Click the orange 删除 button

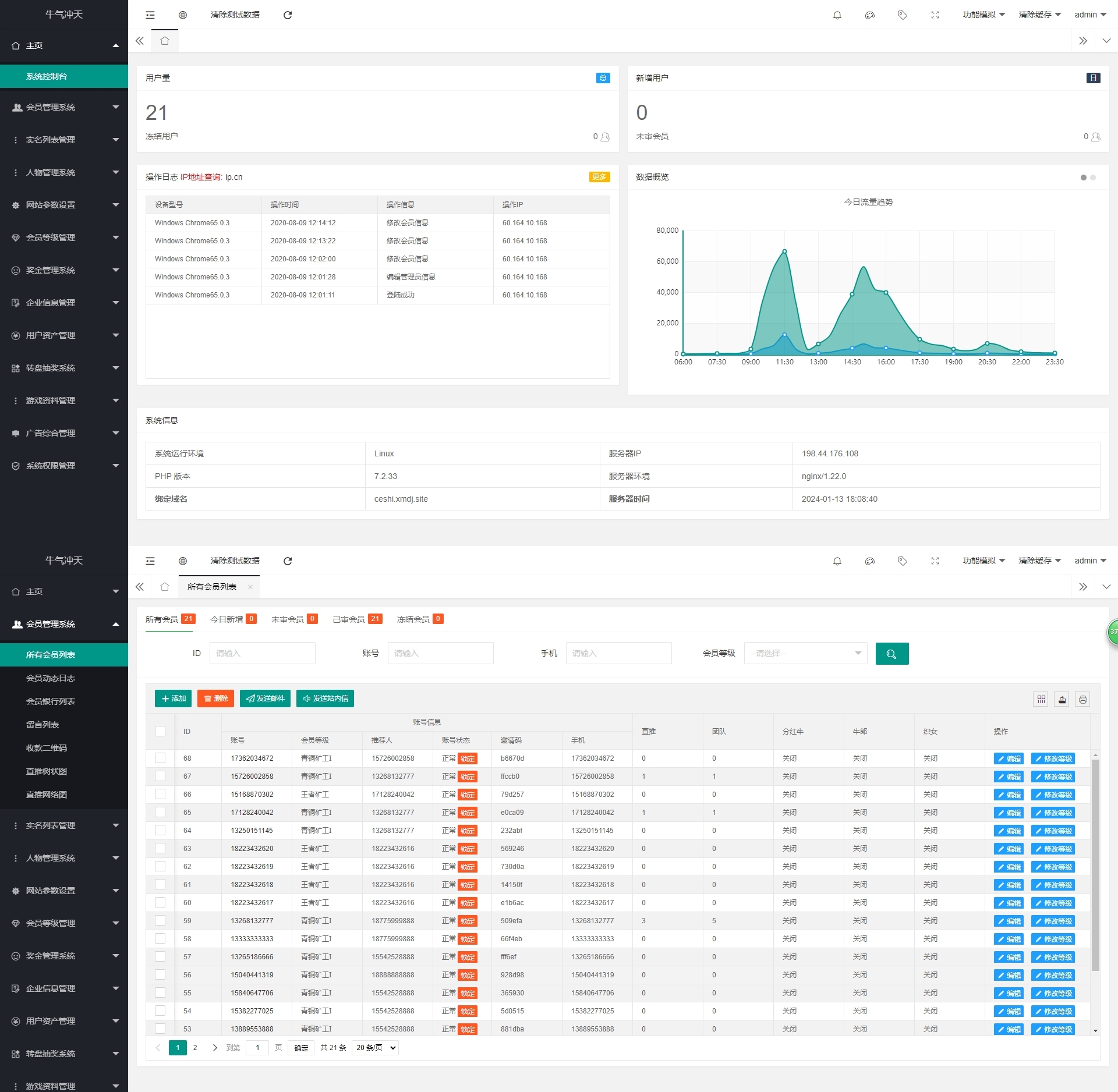point(215,699)
